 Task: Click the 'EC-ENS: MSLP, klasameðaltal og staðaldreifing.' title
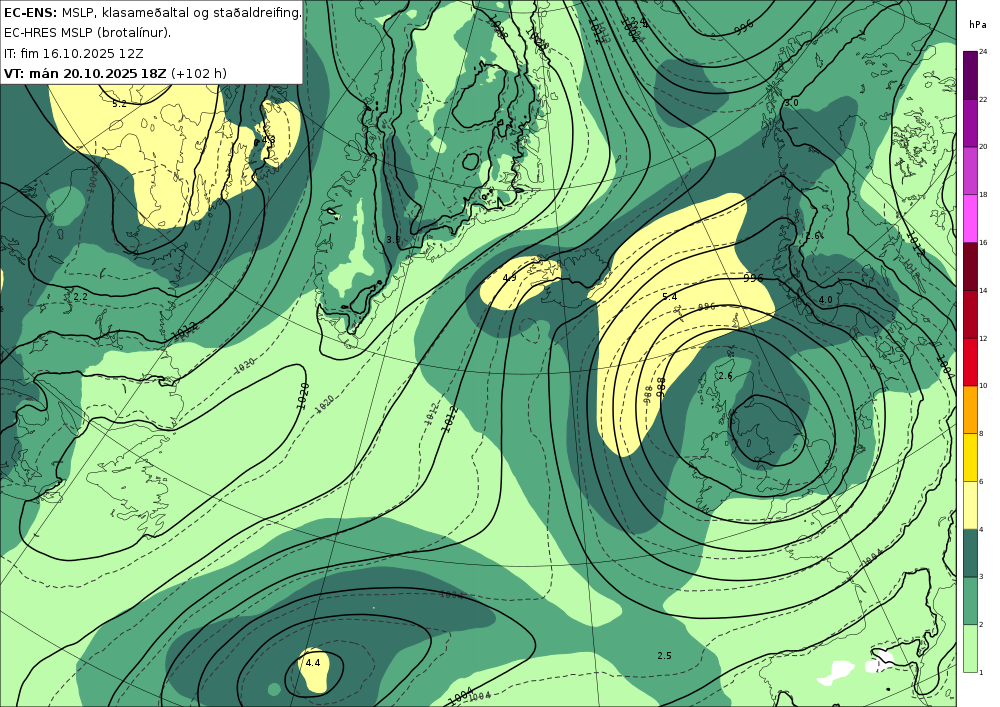click(152, 12)
